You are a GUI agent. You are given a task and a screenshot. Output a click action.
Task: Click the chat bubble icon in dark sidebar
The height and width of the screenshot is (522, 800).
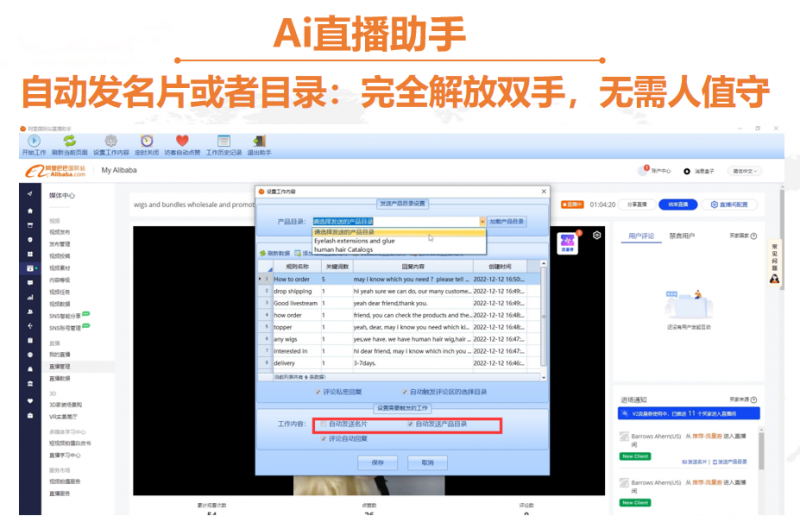(x=30, y=282)
